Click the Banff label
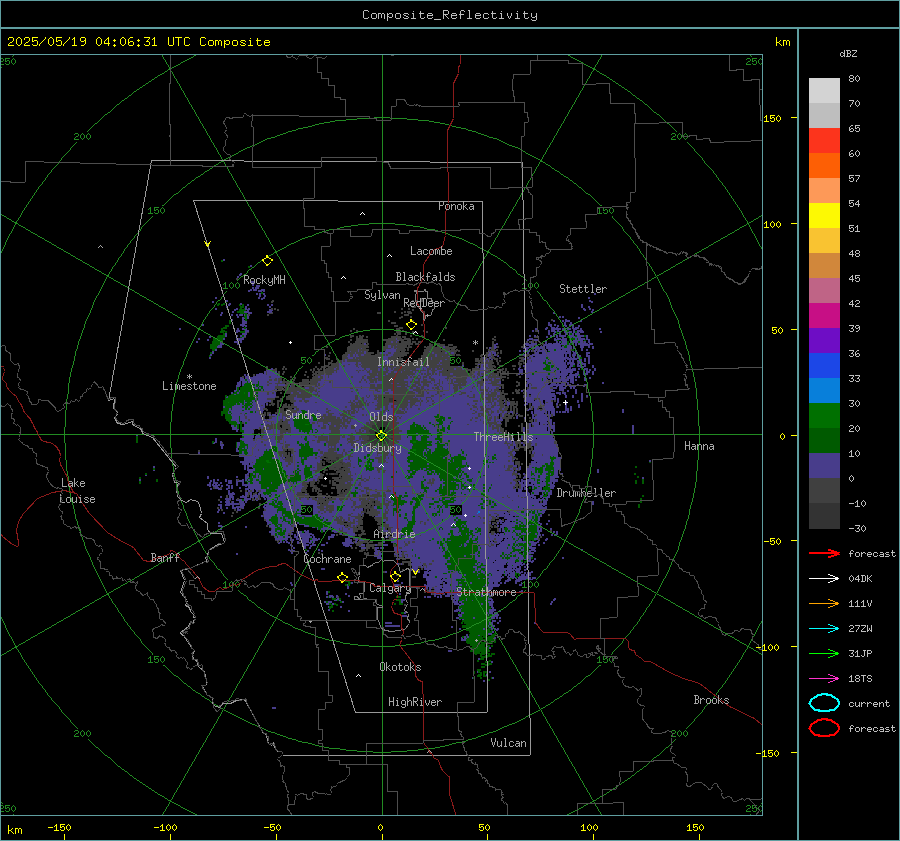900x841 pixels. point(165,557)
